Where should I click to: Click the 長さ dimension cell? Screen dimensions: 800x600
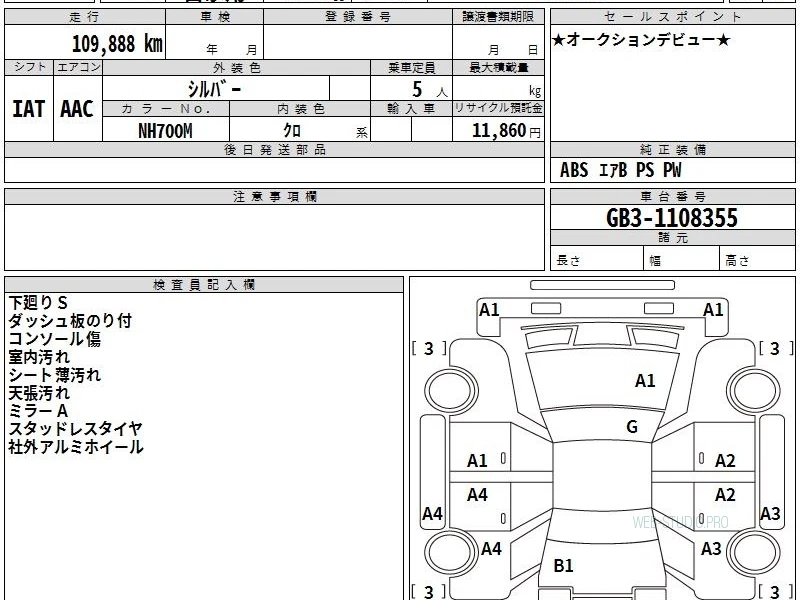597,259
